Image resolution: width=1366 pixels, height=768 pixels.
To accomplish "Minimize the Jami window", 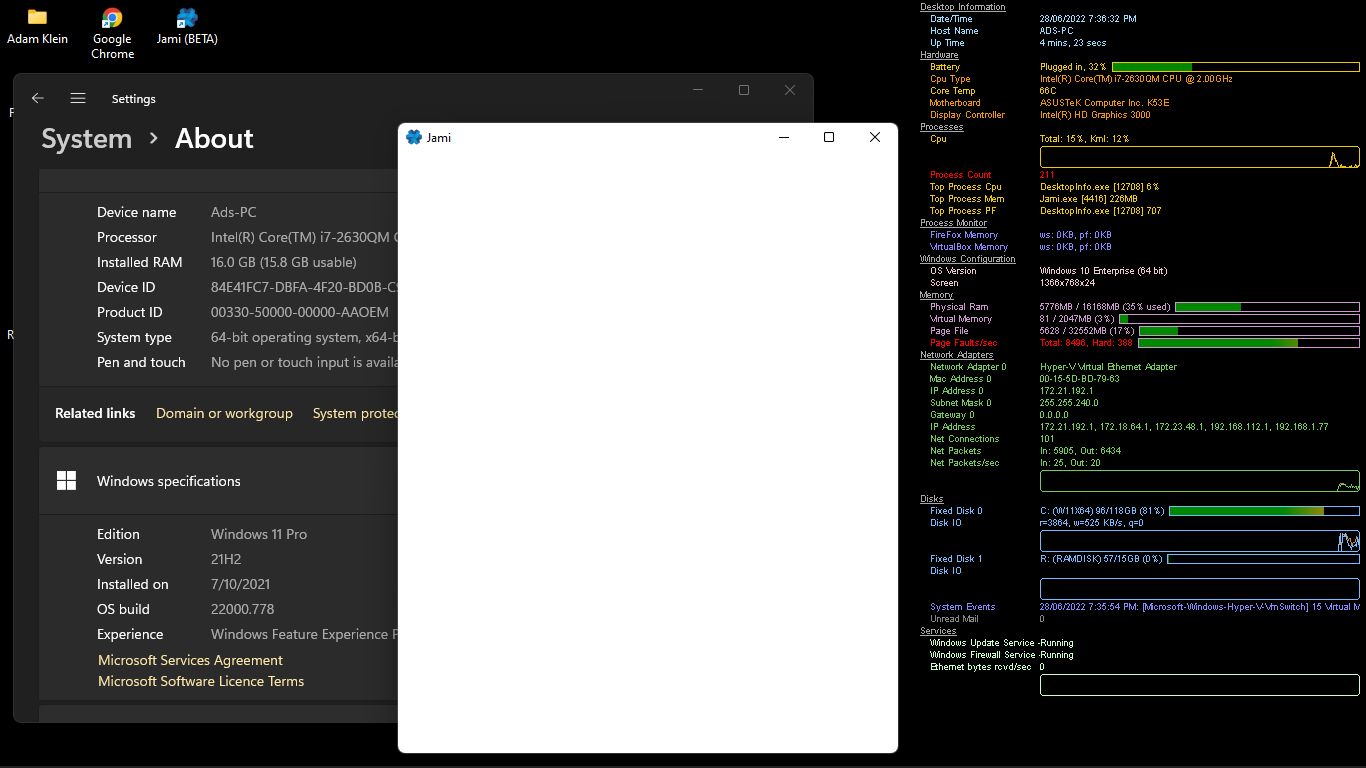I will pyautogui.click(x=784, y=137).
